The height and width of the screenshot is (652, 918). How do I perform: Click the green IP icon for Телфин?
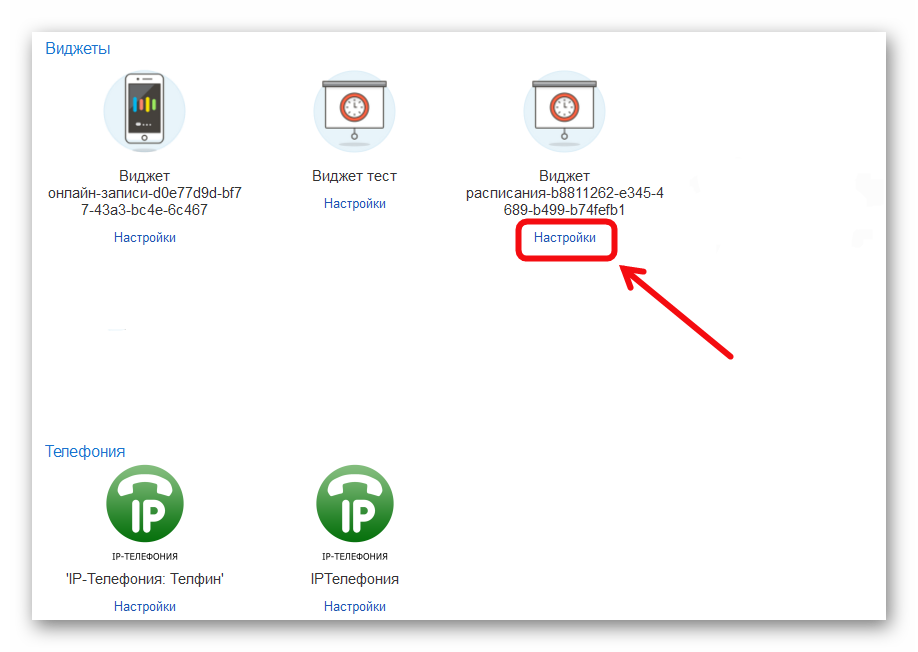pos(145,504)
